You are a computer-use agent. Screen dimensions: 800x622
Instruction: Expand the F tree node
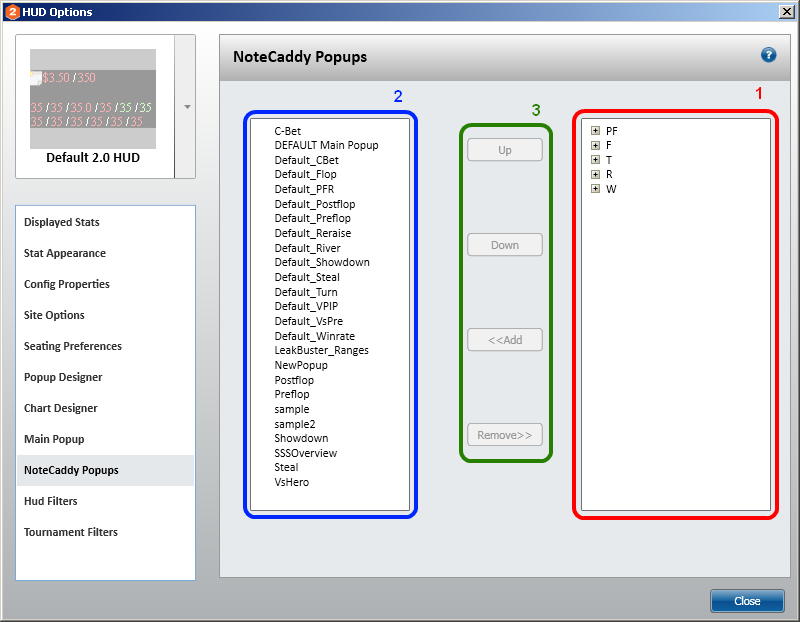[x=595, y=145]
